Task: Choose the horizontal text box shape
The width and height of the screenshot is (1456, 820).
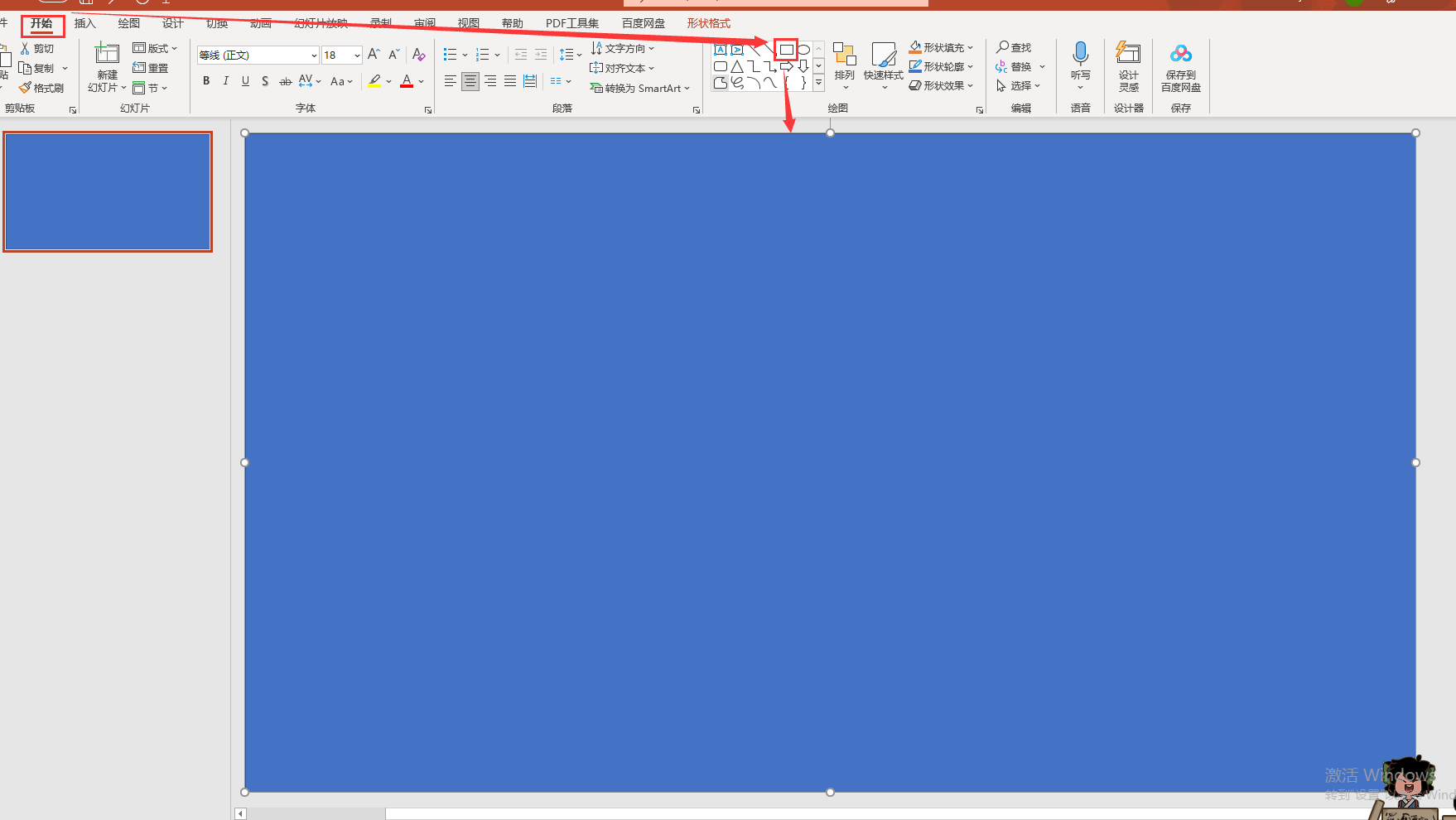Action: click(721, 50)
